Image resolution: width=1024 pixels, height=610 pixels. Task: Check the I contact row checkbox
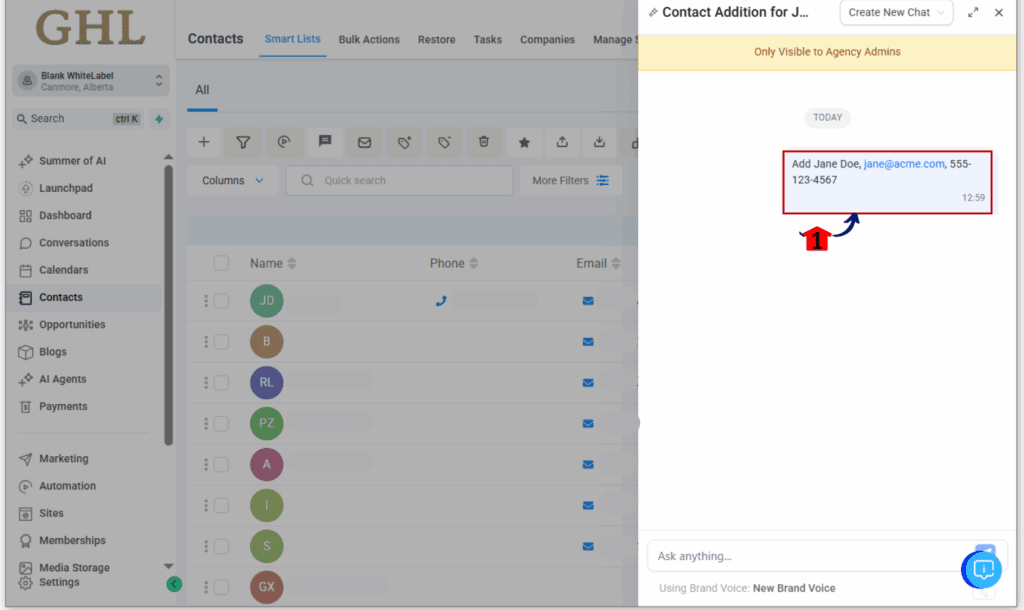pyautogui.click(x=221, y=505)
